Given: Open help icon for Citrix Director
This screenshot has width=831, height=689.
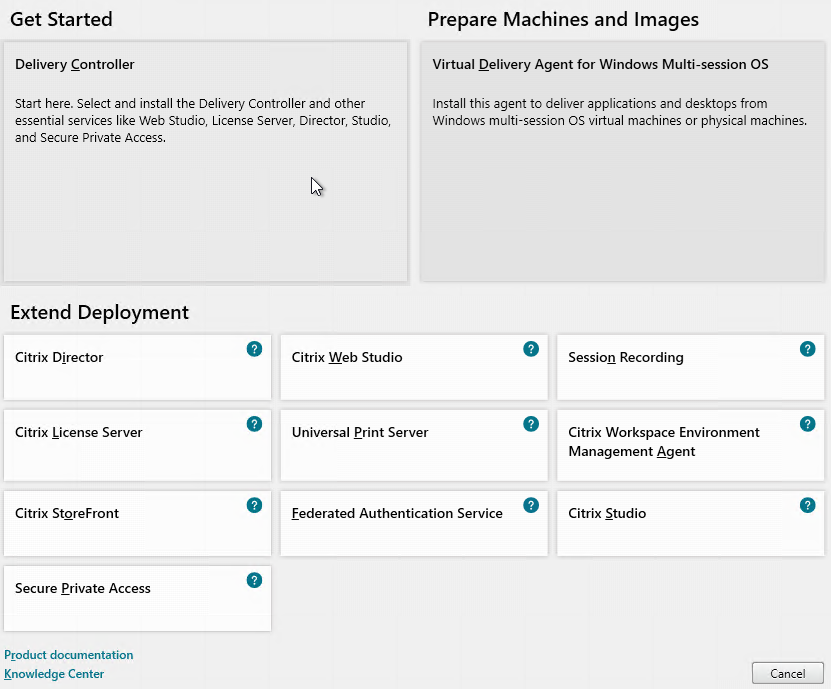Looking at the screenshot, I should pyautogui.click(x=254, y=349).
